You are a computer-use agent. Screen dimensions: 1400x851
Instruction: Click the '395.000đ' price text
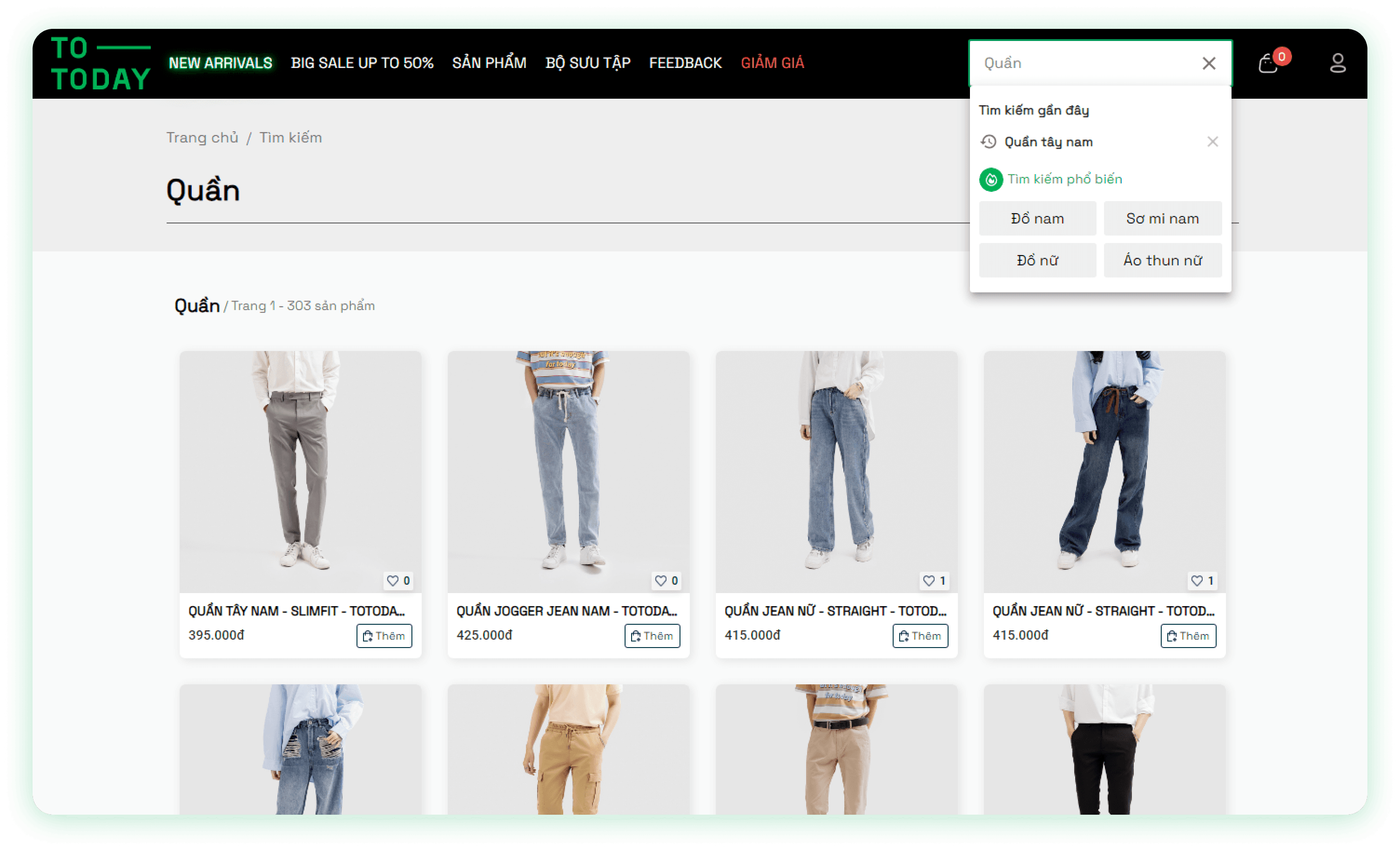pyautogui.click(x=216, y=635)
